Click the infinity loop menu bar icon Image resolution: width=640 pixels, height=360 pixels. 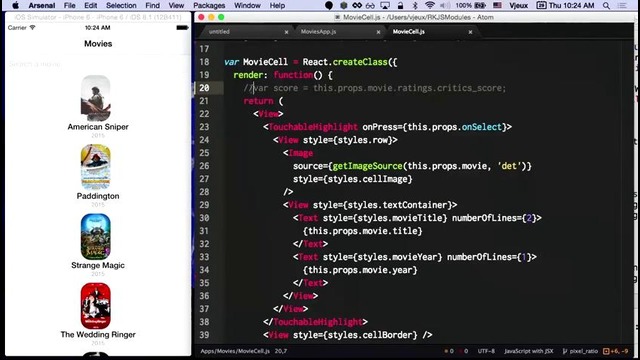coord(357,5)
